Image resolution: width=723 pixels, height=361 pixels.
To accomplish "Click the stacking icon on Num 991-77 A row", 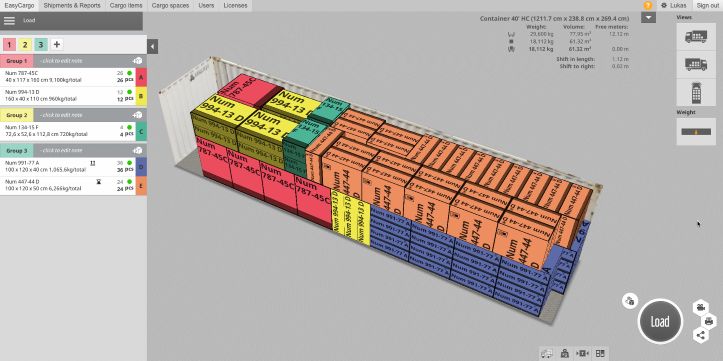I will tap(93, 163).
